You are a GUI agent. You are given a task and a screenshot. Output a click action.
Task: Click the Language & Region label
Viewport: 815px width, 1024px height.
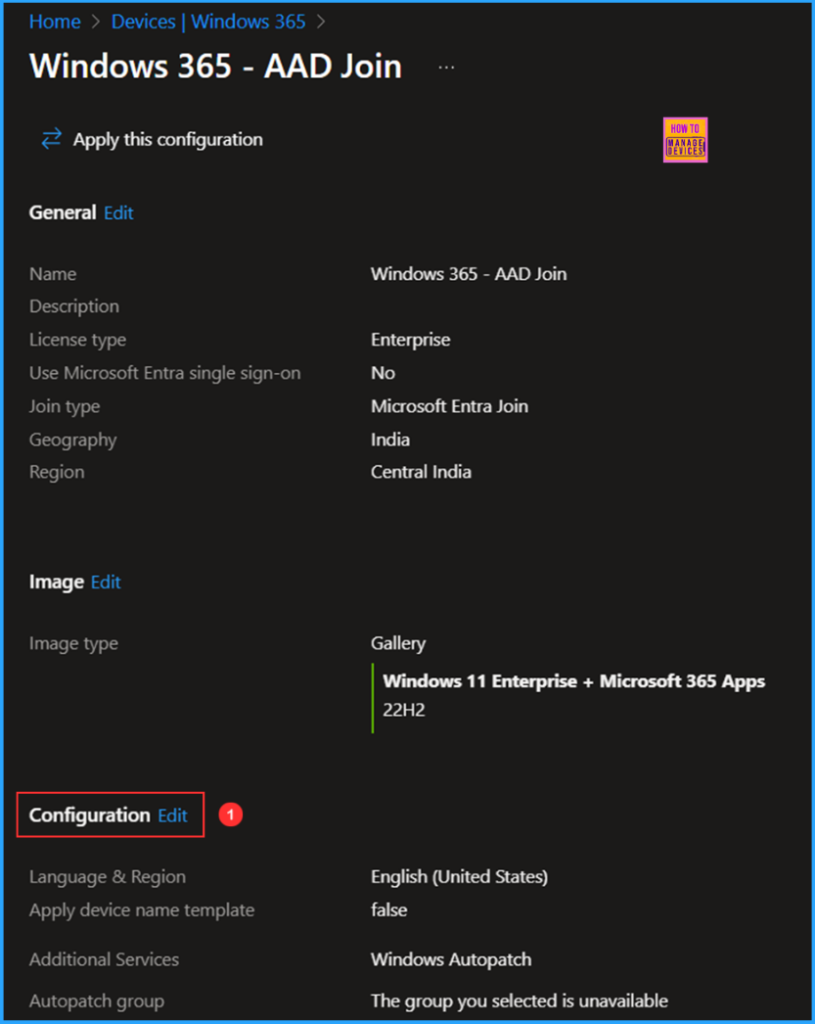pos(107,877)
